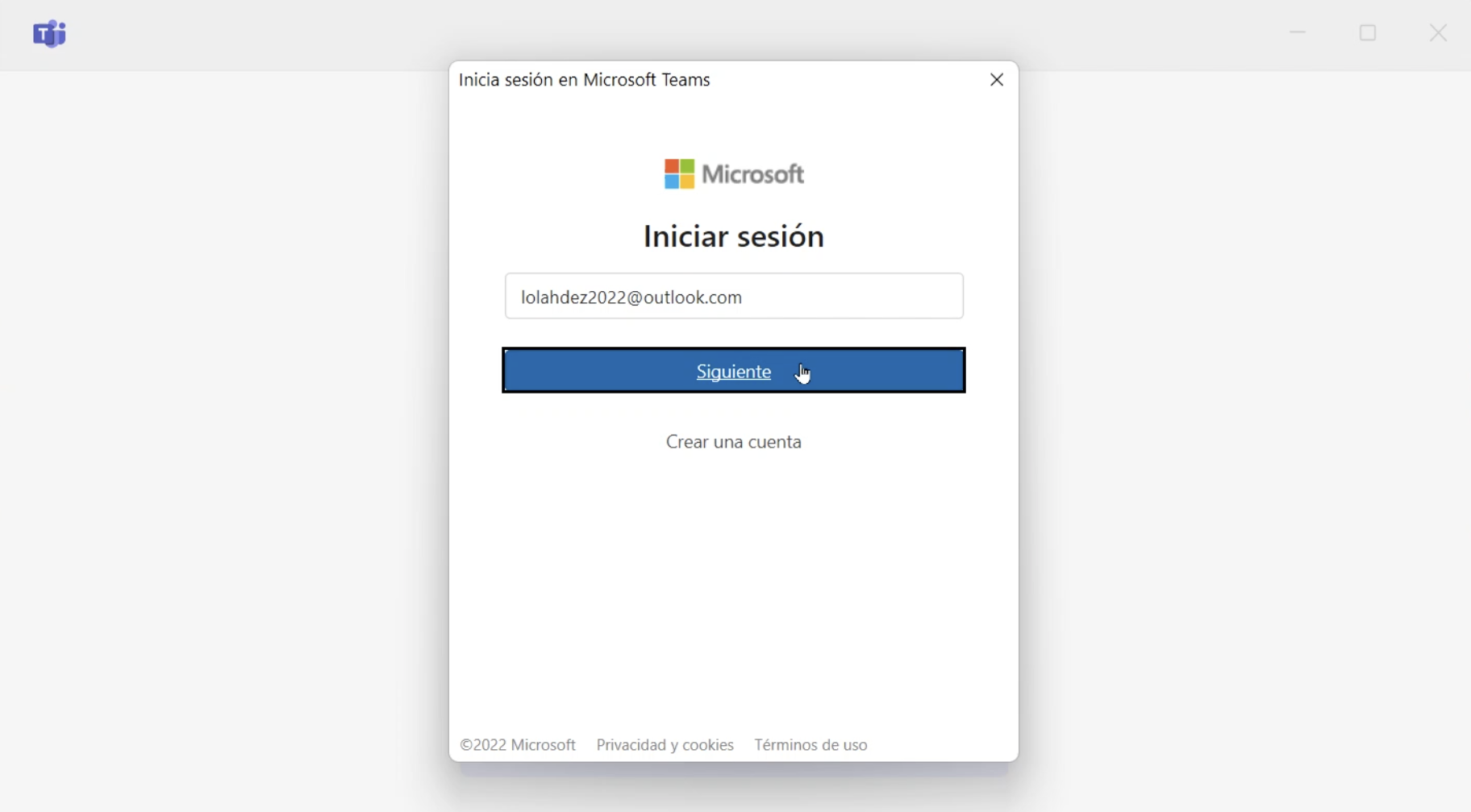The width and height of the screenshot is (1471, 812).
Task: Click the Microsoft four-square logo
Action: [x=679, y=173]
